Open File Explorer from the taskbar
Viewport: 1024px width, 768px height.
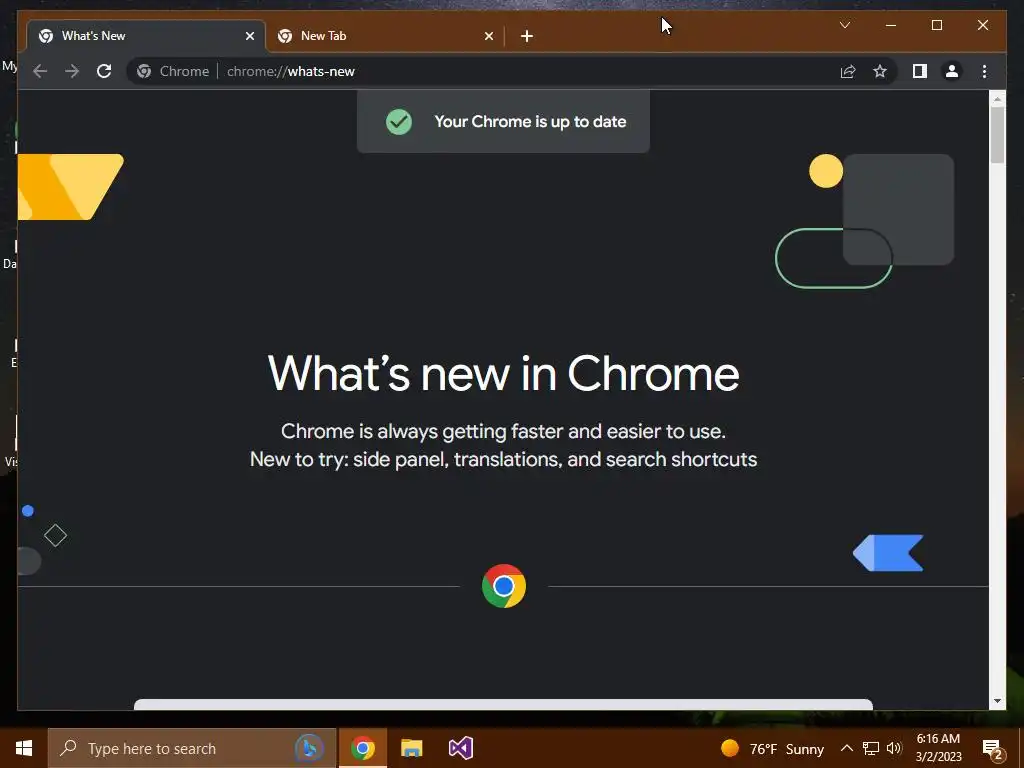click(411, 748)
